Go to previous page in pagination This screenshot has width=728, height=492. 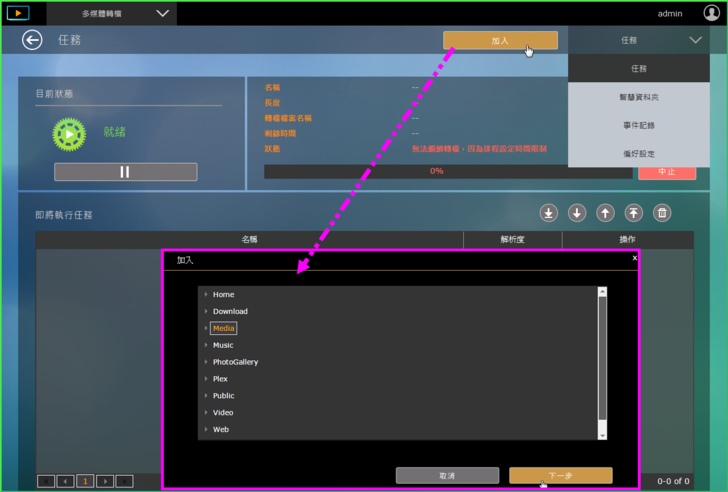(65, 481)
